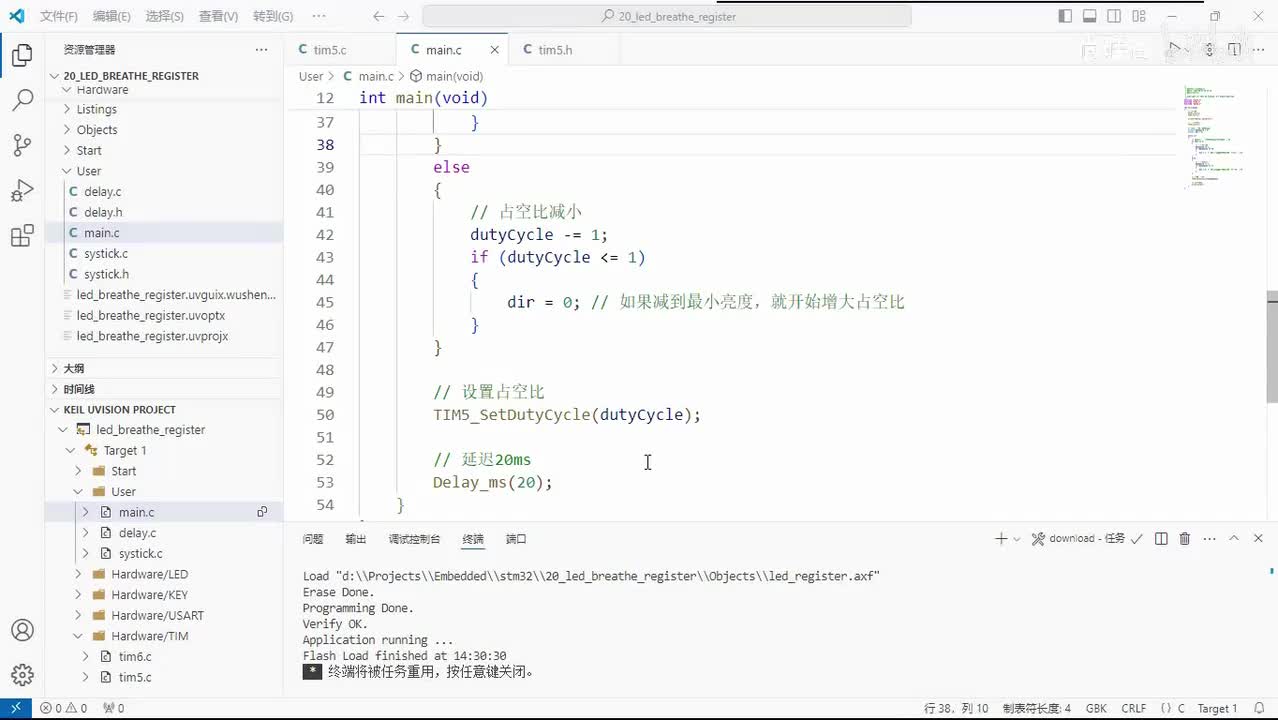Open terminal panel more actions ellipsis
Viewport: 1278px width, 720px height.
[x=1209, y=539]
